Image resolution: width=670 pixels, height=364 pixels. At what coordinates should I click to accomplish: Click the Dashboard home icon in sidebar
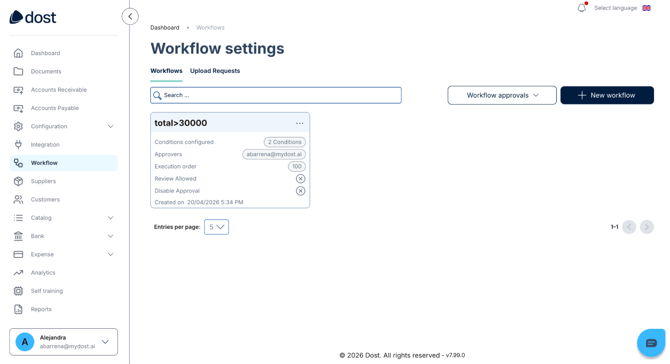[18, 53]
